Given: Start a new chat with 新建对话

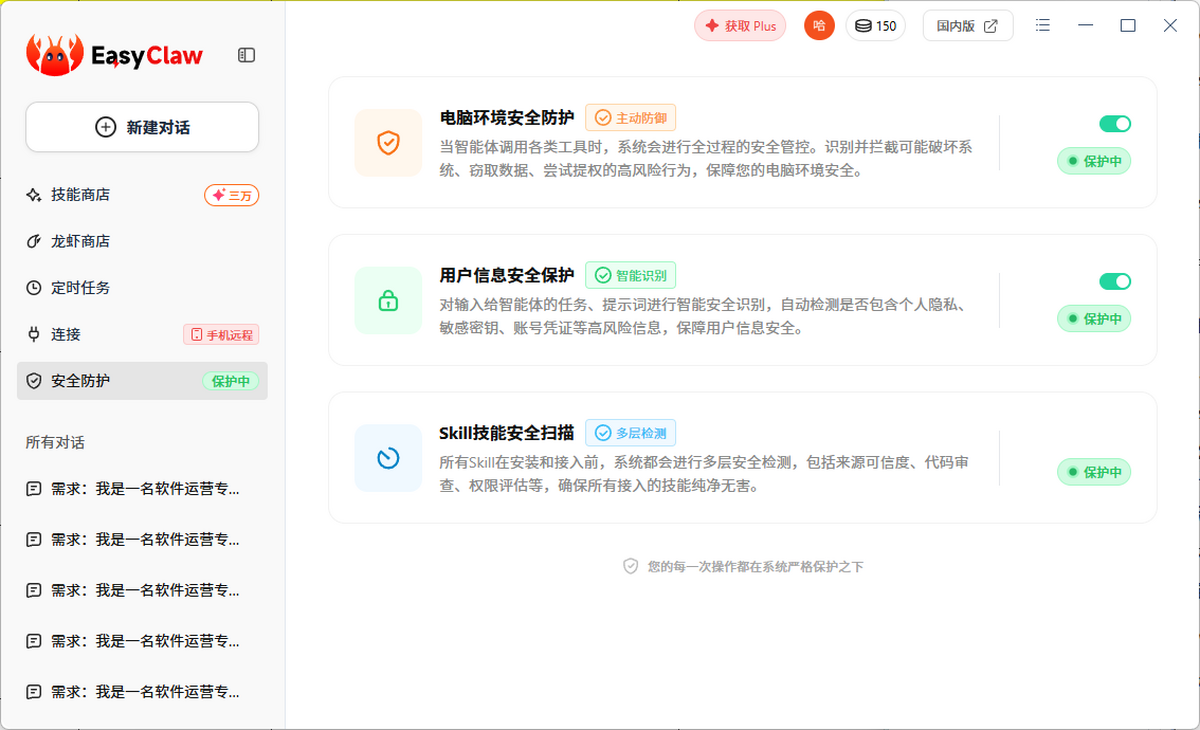Looking at the screenshot, I should (x=142, y=127).
